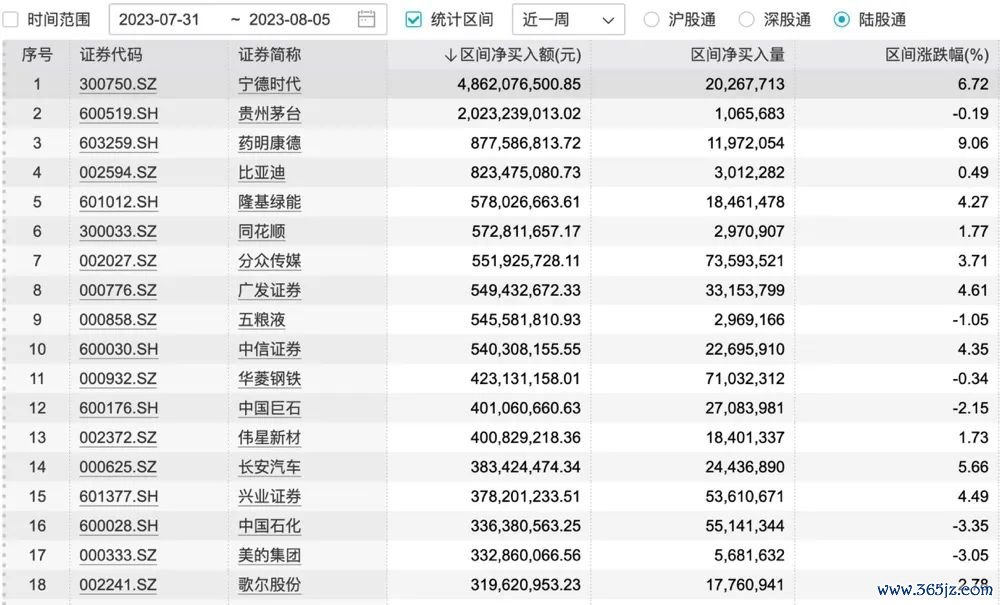Select the 深股通 radio button
Screen dimensions: 1000x605
pos(746,19)
